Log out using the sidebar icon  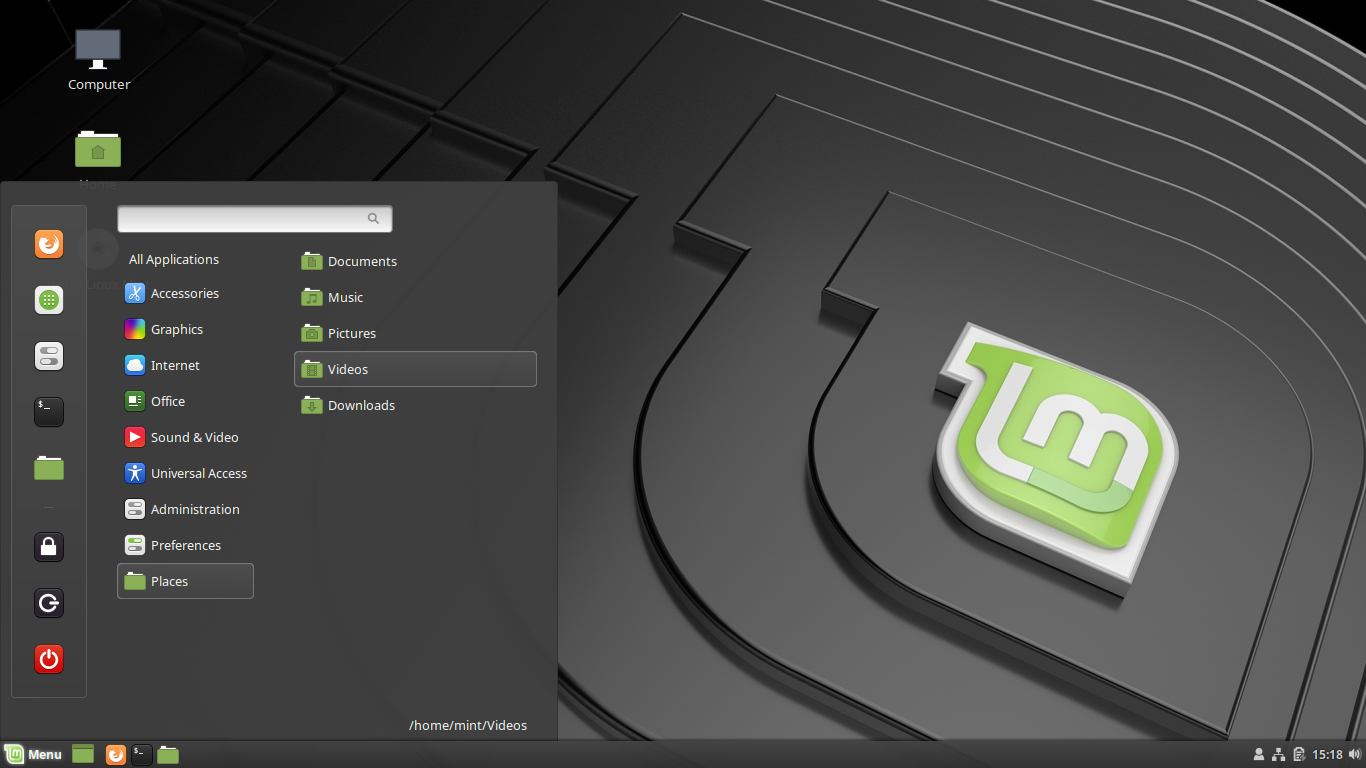click(x=48, y=602)
